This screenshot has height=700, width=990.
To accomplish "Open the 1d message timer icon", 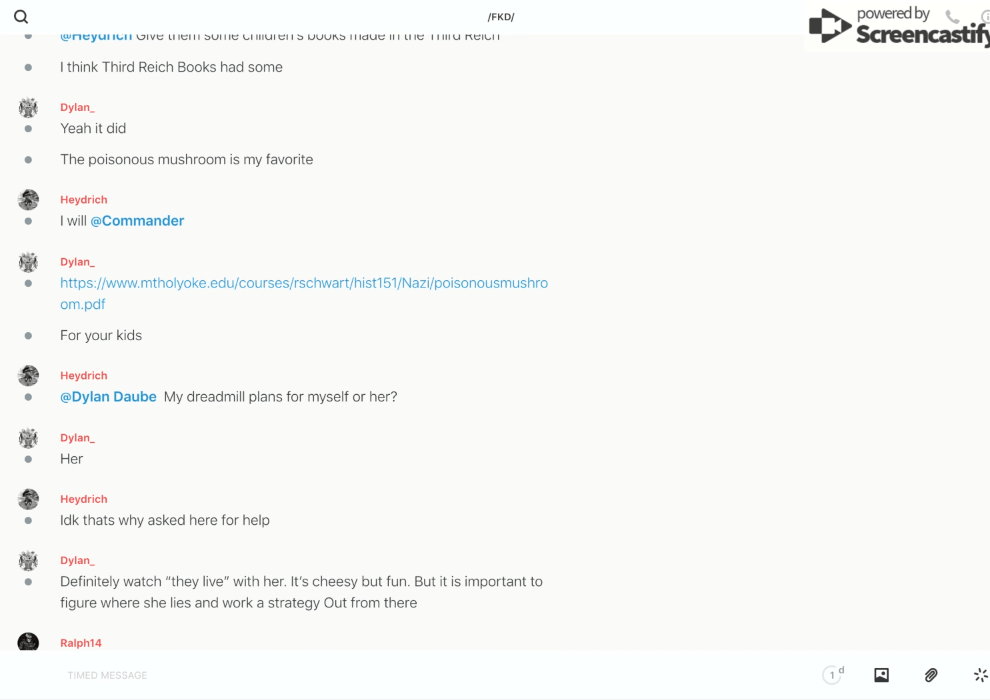I will 832,675.
